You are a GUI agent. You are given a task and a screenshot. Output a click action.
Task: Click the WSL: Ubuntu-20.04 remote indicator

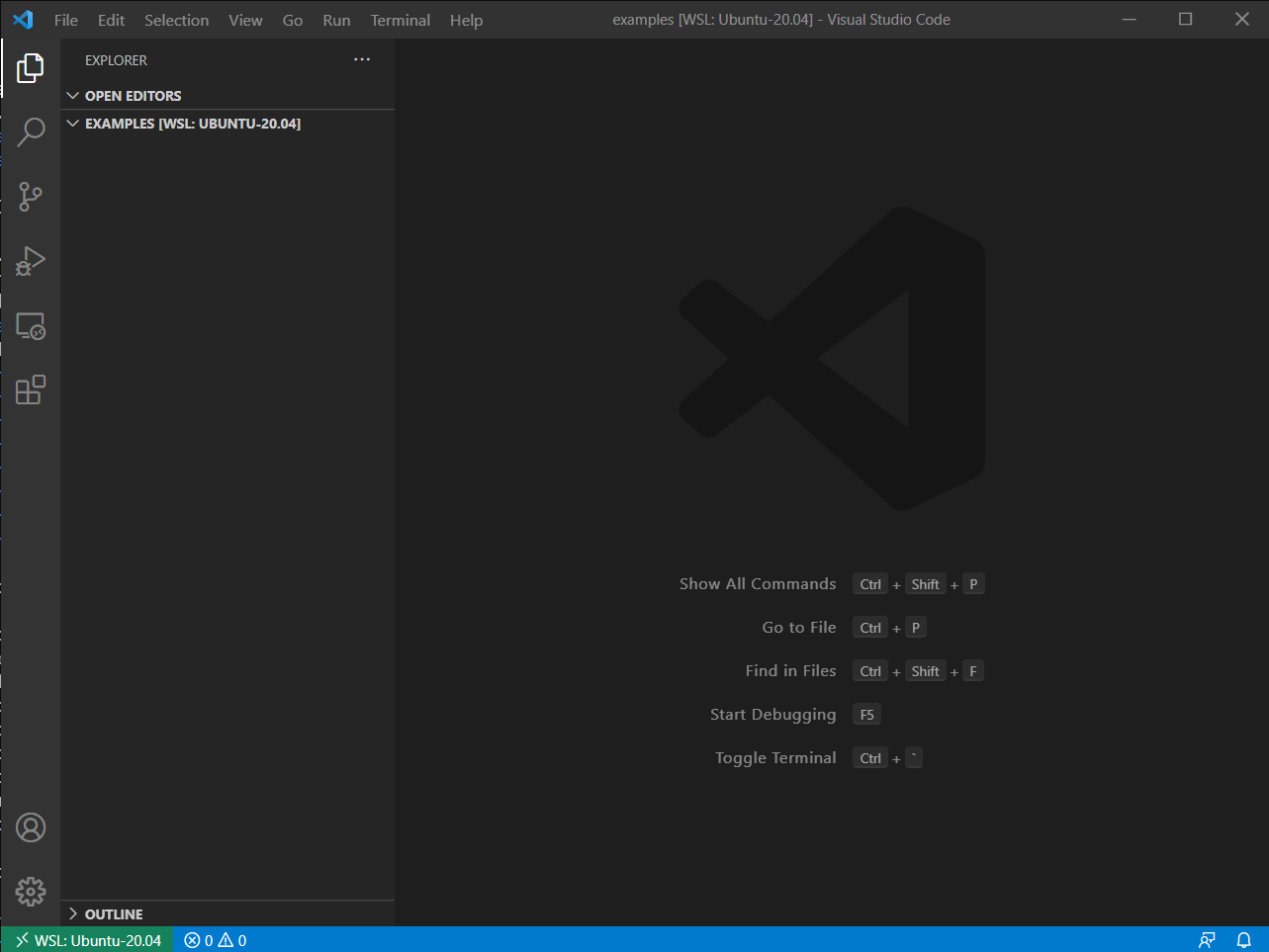click(88, 940)
